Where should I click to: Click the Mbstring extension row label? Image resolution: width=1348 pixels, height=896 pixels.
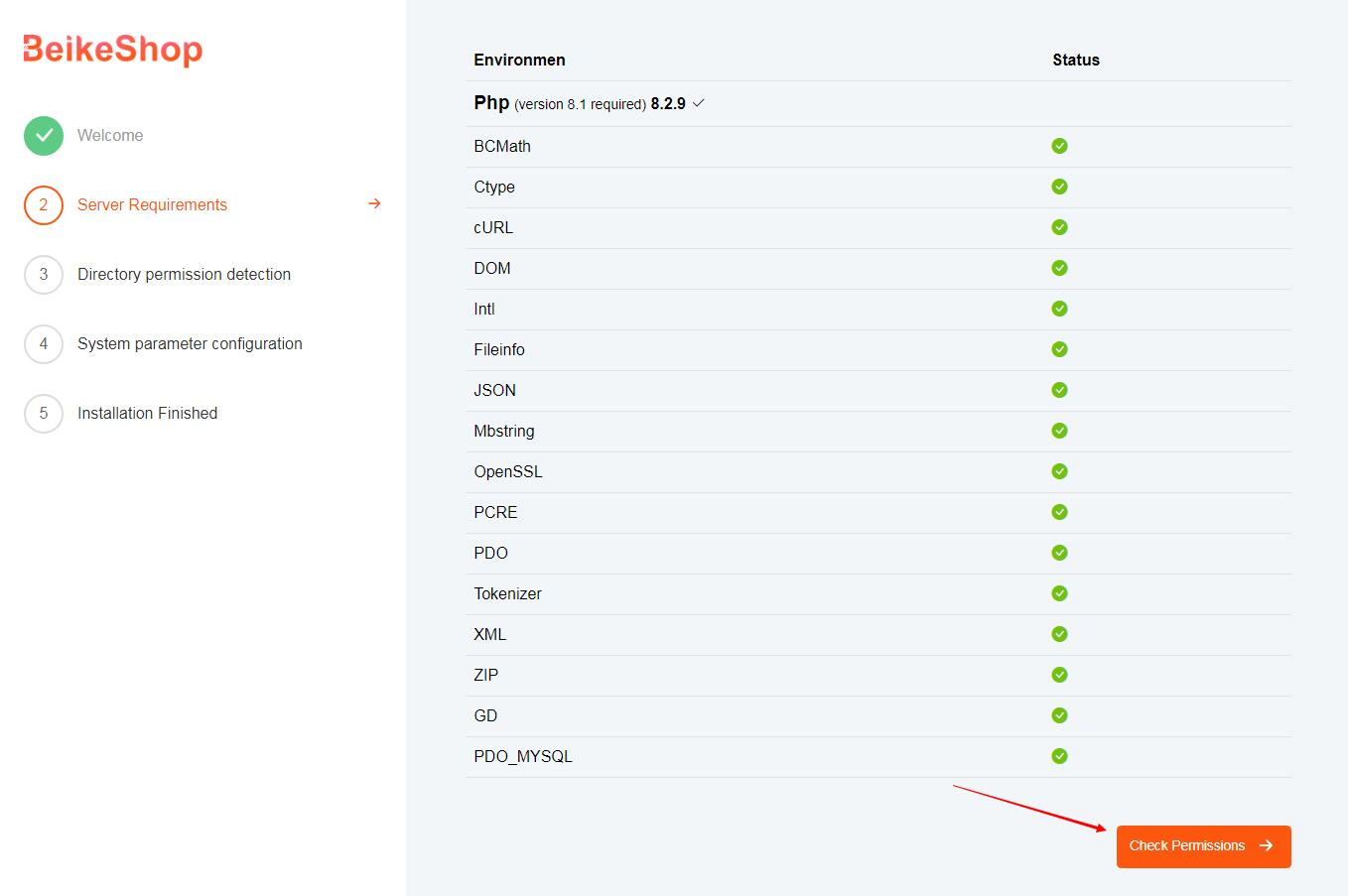pyautogui.click(x=504, y=431)
